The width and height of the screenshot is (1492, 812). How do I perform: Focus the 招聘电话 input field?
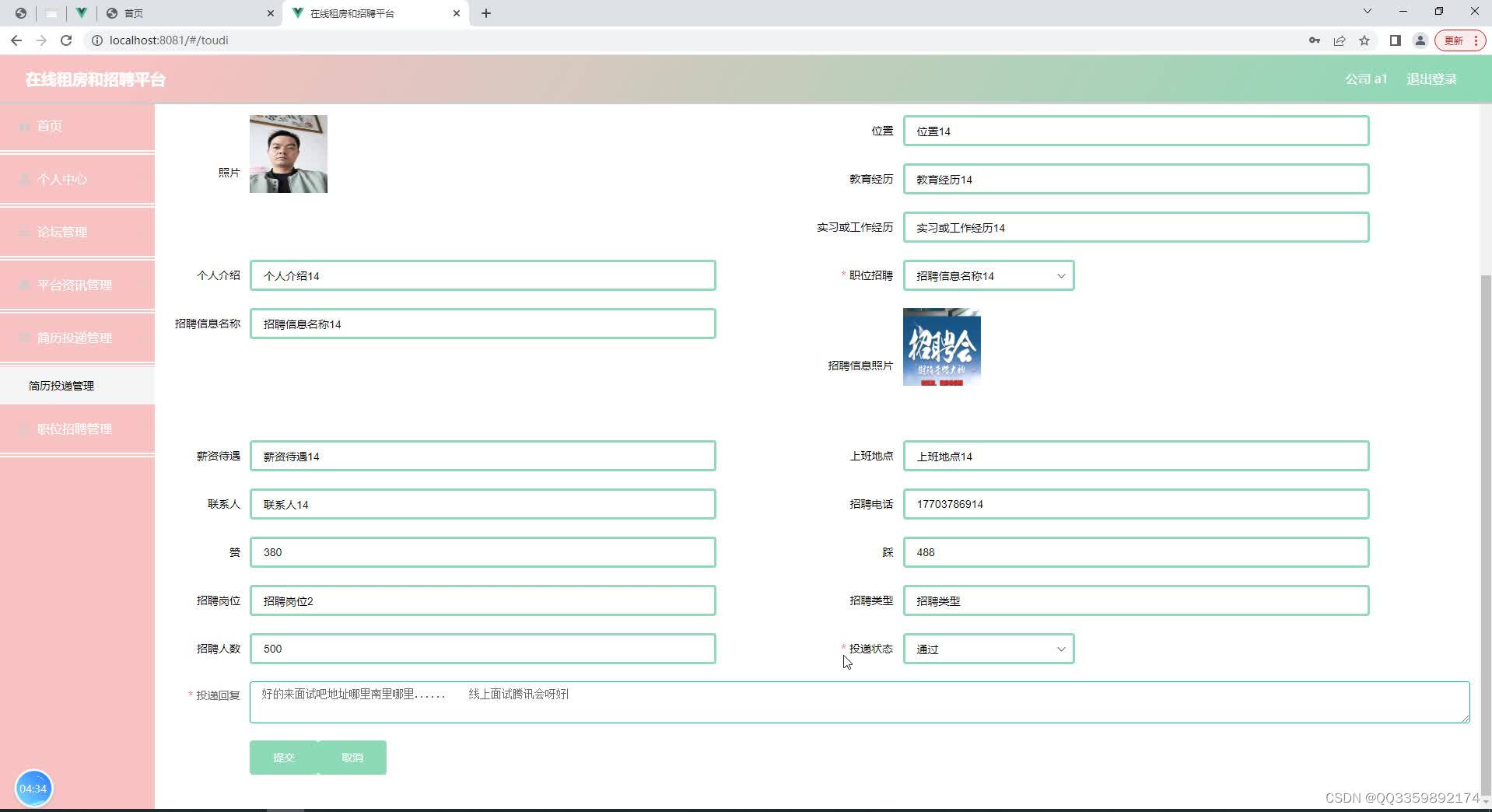(1136, 504)
